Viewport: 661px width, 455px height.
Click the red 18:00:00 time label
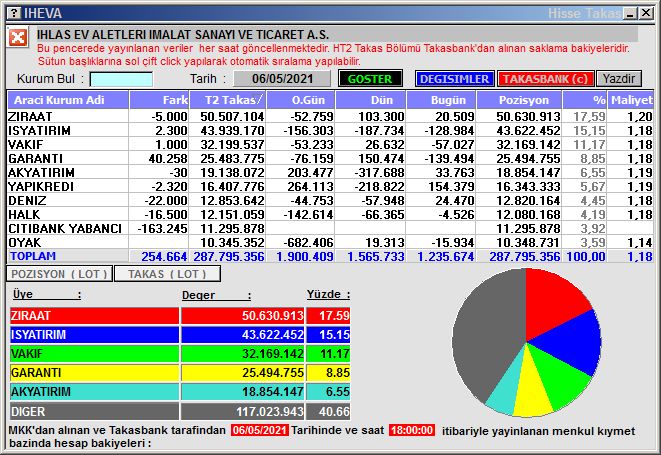411,431
